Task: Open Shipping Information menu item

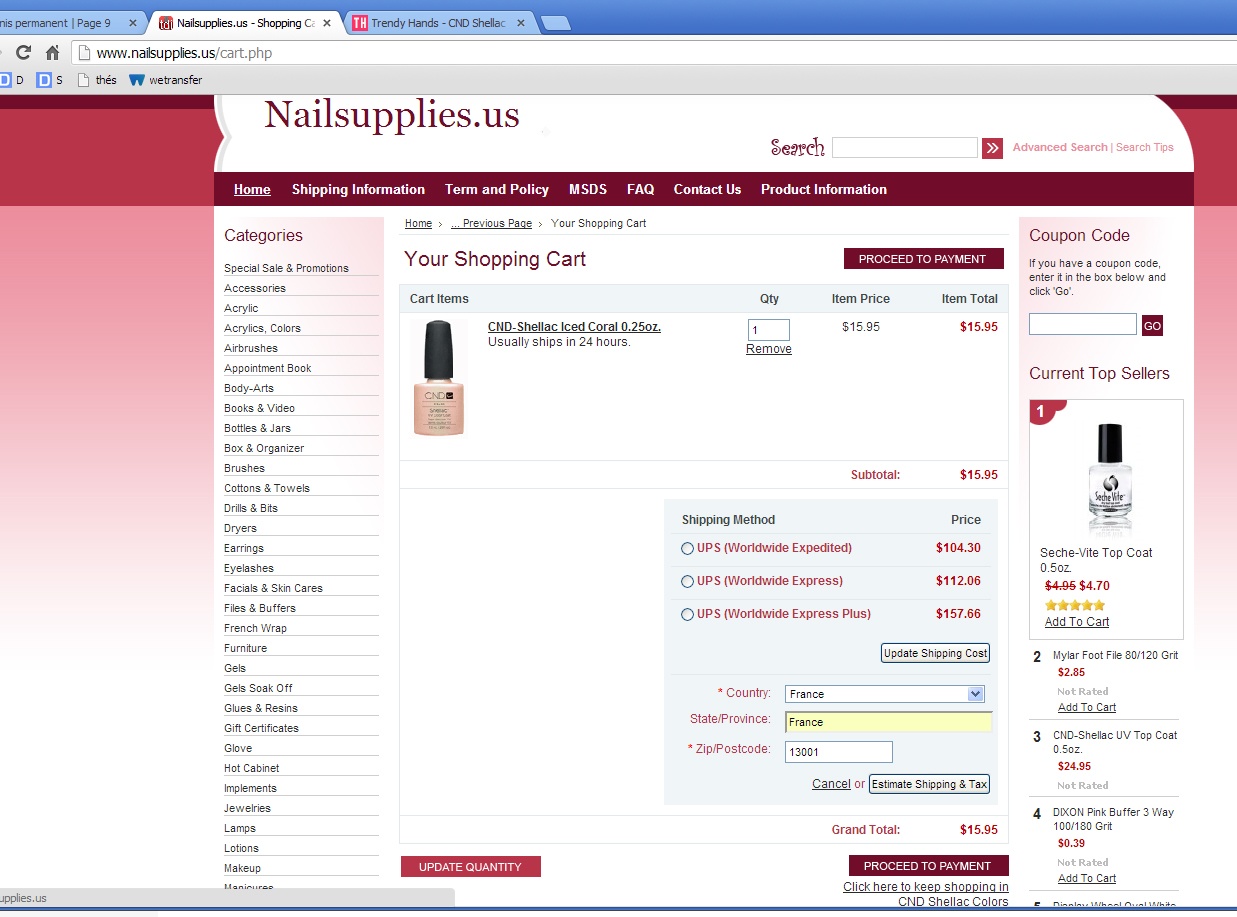Action: click(x=358, y=189)
